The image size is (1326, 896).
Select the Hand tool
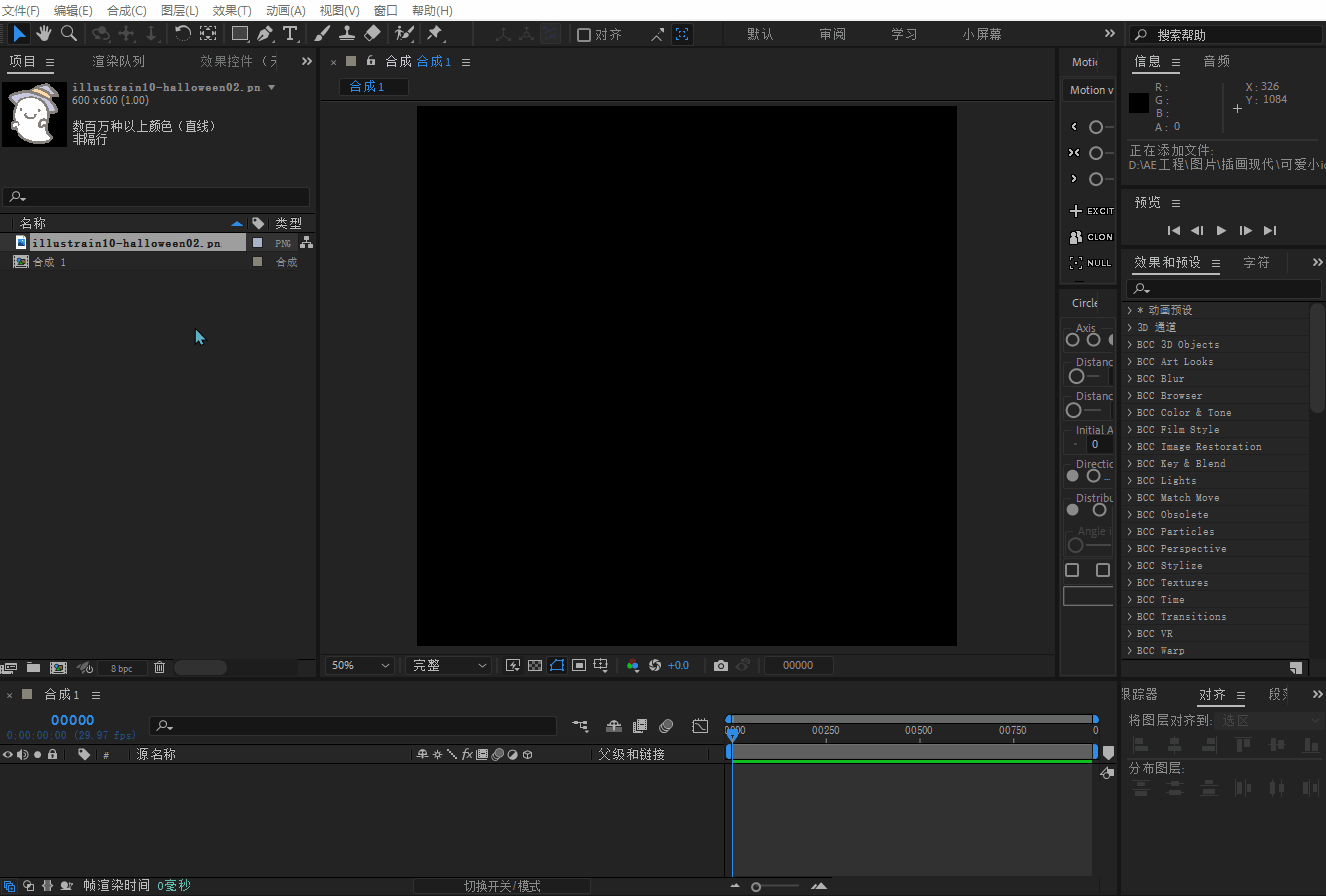tap(44, 34)
